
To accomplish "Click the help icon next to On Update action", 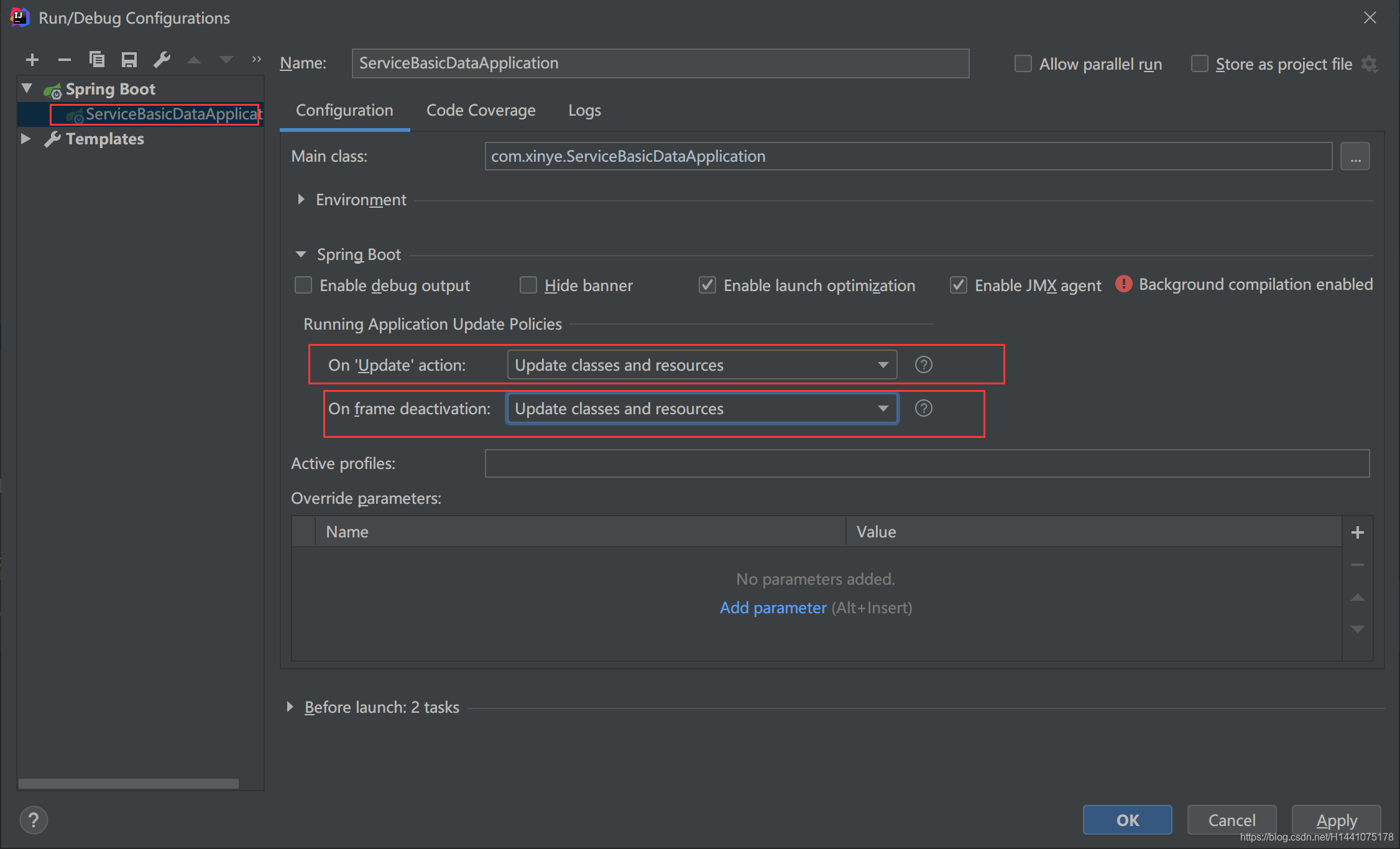I will (x=924, y=364).
